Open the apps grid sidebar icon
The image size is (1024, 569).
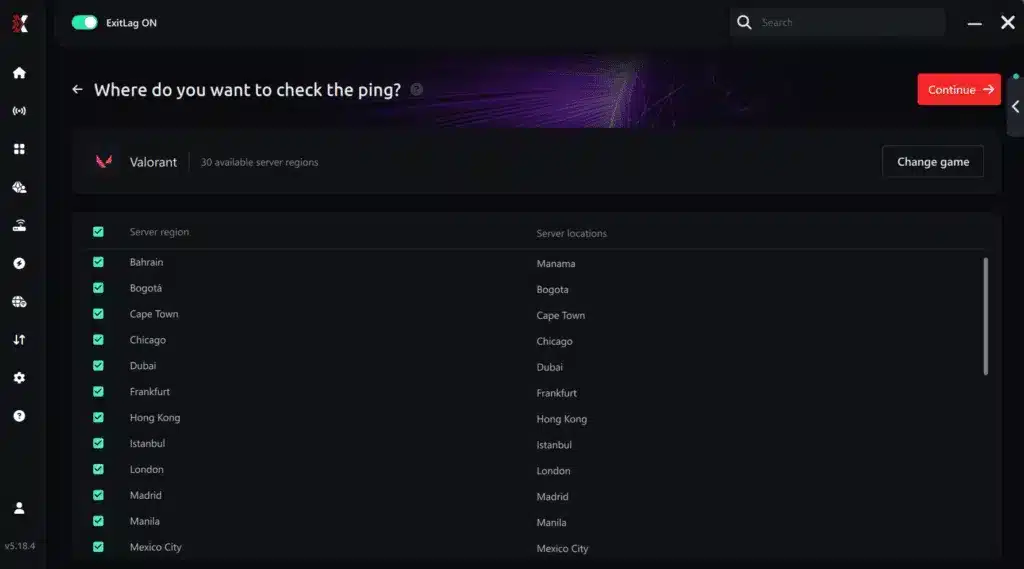pyautogui.click(x=19, y=149)
